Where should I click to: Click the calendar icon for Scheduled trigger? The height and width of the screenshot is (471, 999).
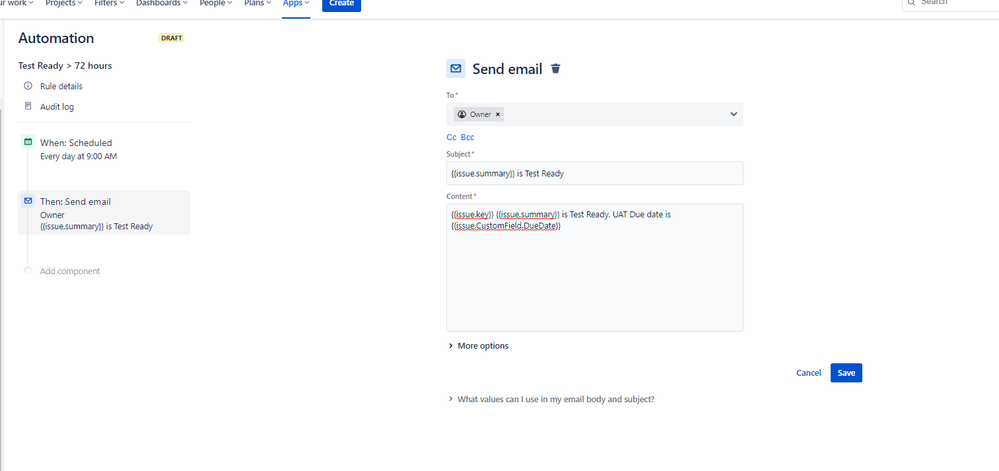[27, 142]
